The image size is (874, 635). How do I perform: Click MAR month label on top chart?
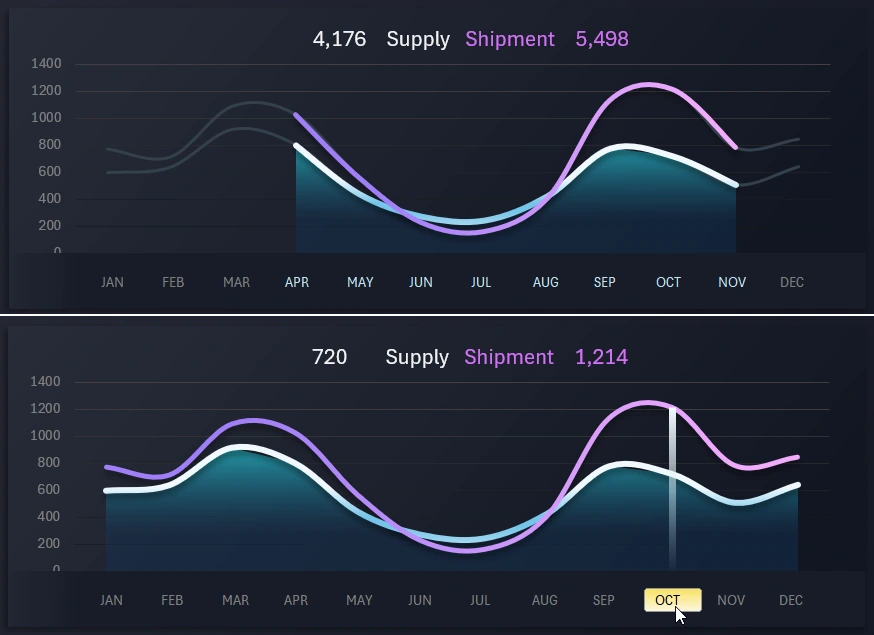pyautogui.click(x=236, y=282)
